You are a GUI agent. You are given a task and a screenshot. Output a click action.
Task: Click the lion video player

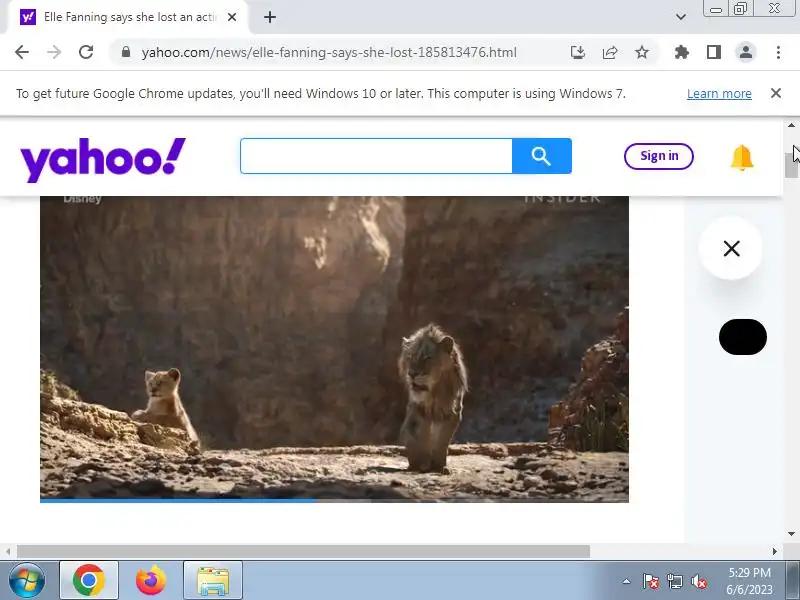(x=334, y=348)
